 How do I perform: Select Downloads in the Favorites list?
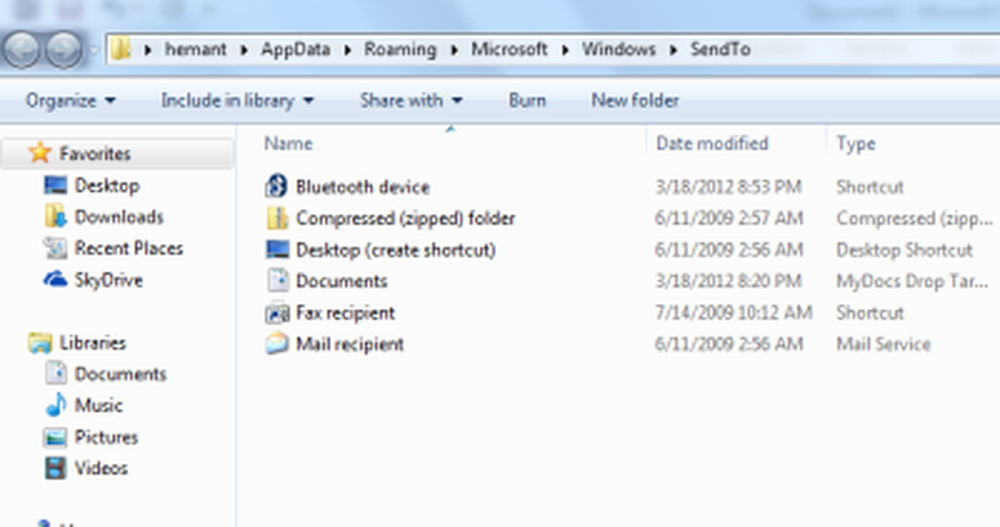point(118,217)
